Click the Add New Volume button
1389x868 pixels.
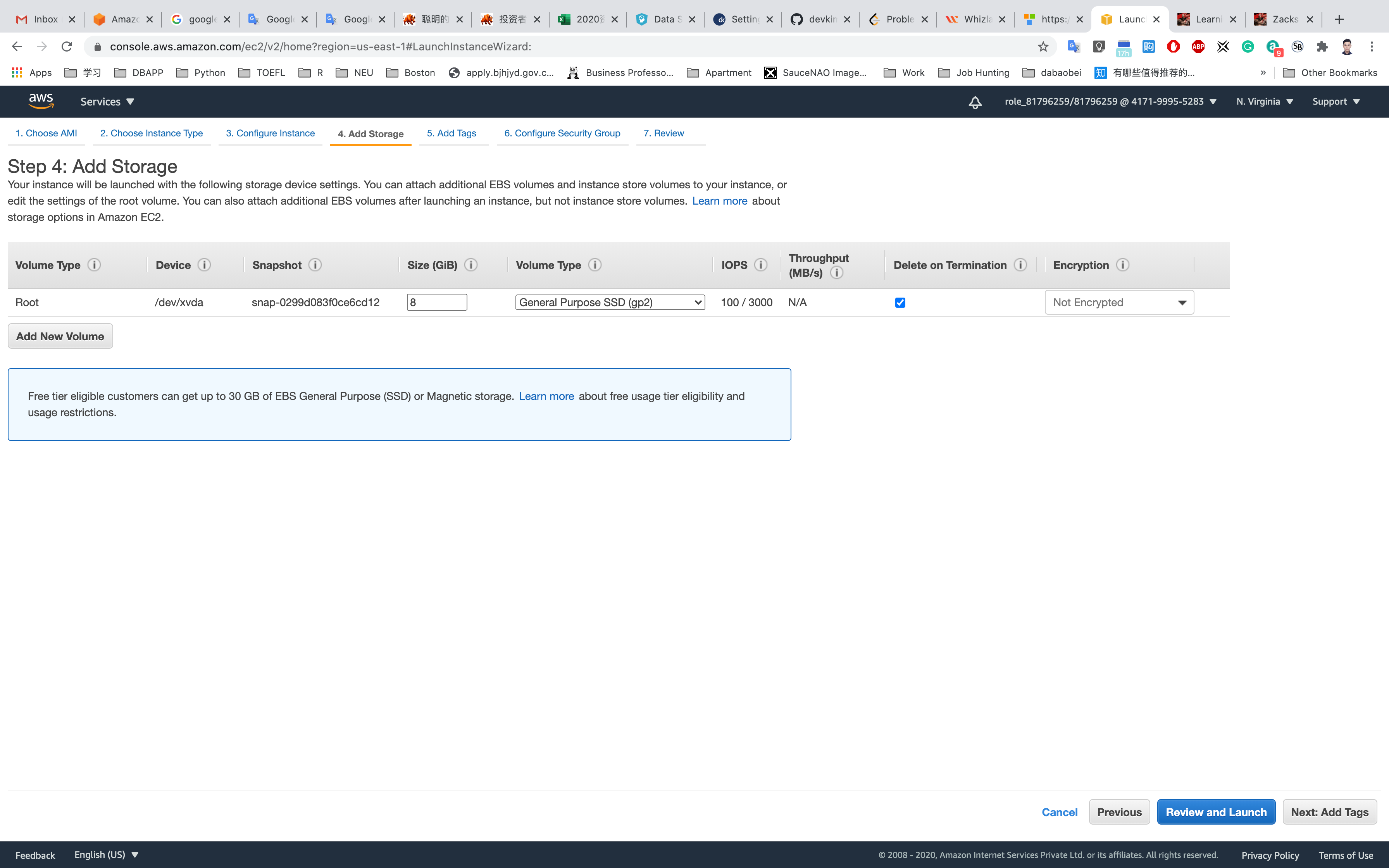pyautogui.click(x=60, y=336)
